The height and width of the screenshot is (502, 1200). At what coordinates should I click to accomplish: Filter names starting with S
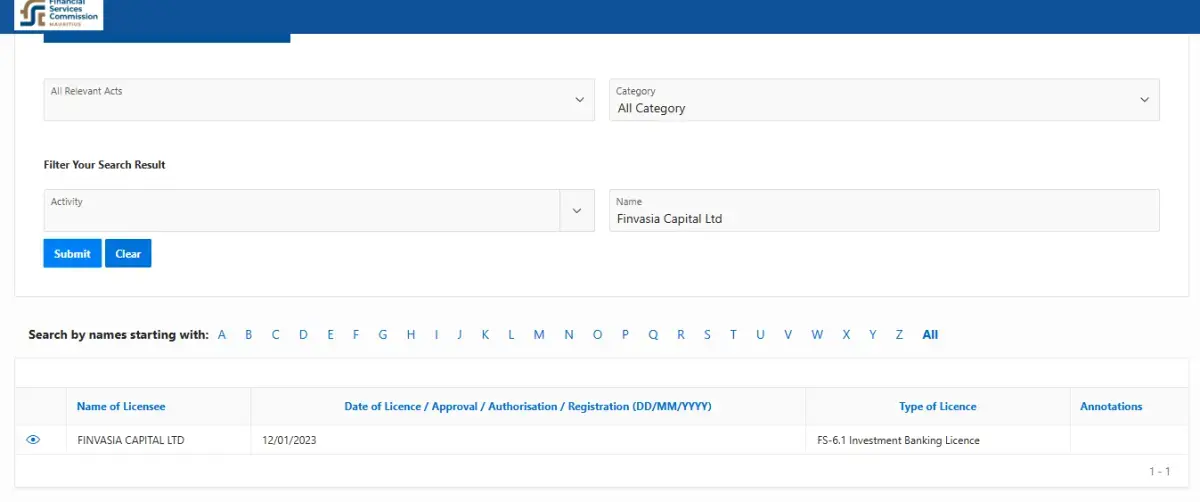[707, 335]
